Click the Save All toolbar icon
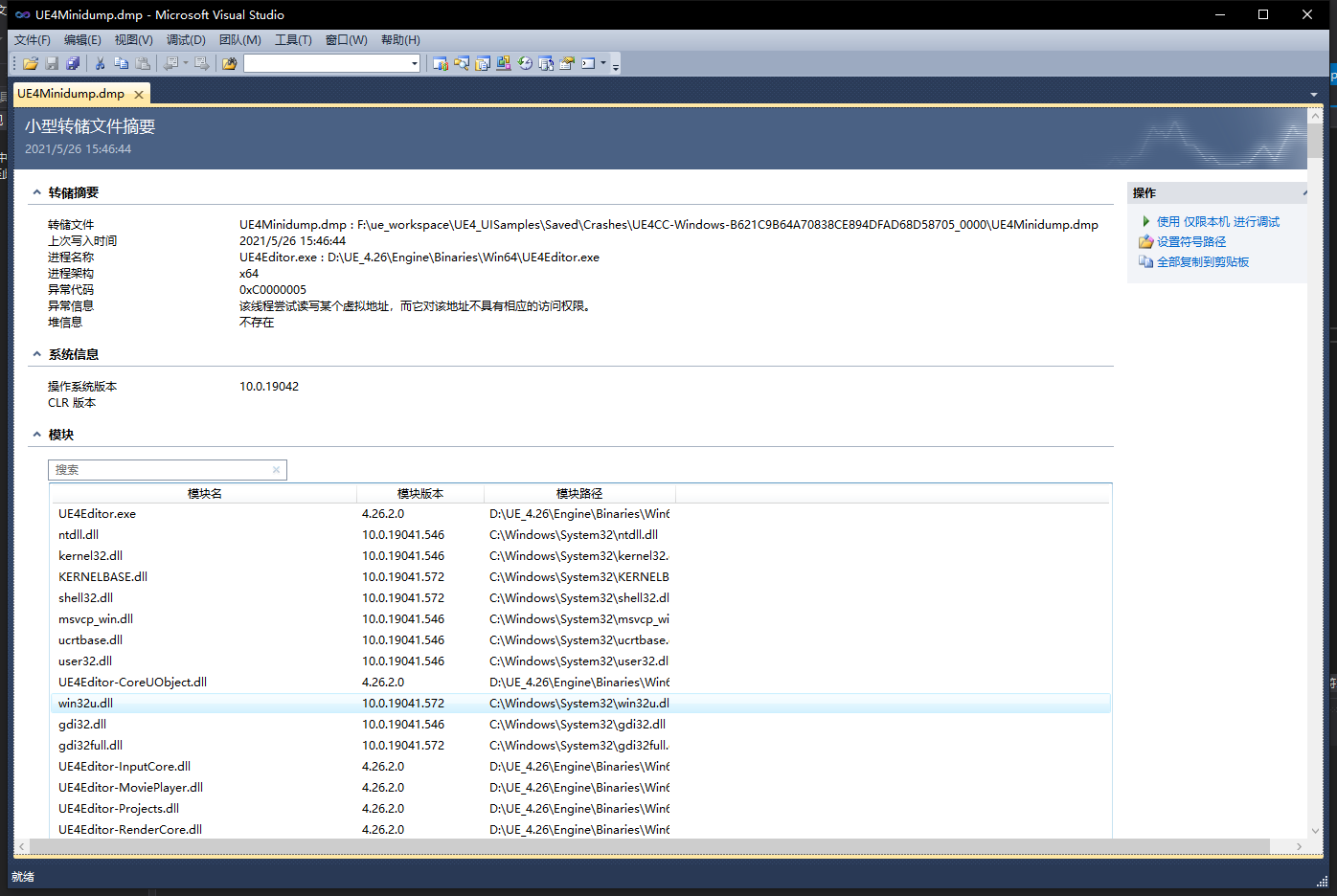Viewport: 1337px width, 896px height. pyautogui.click(x=73, y=63)
